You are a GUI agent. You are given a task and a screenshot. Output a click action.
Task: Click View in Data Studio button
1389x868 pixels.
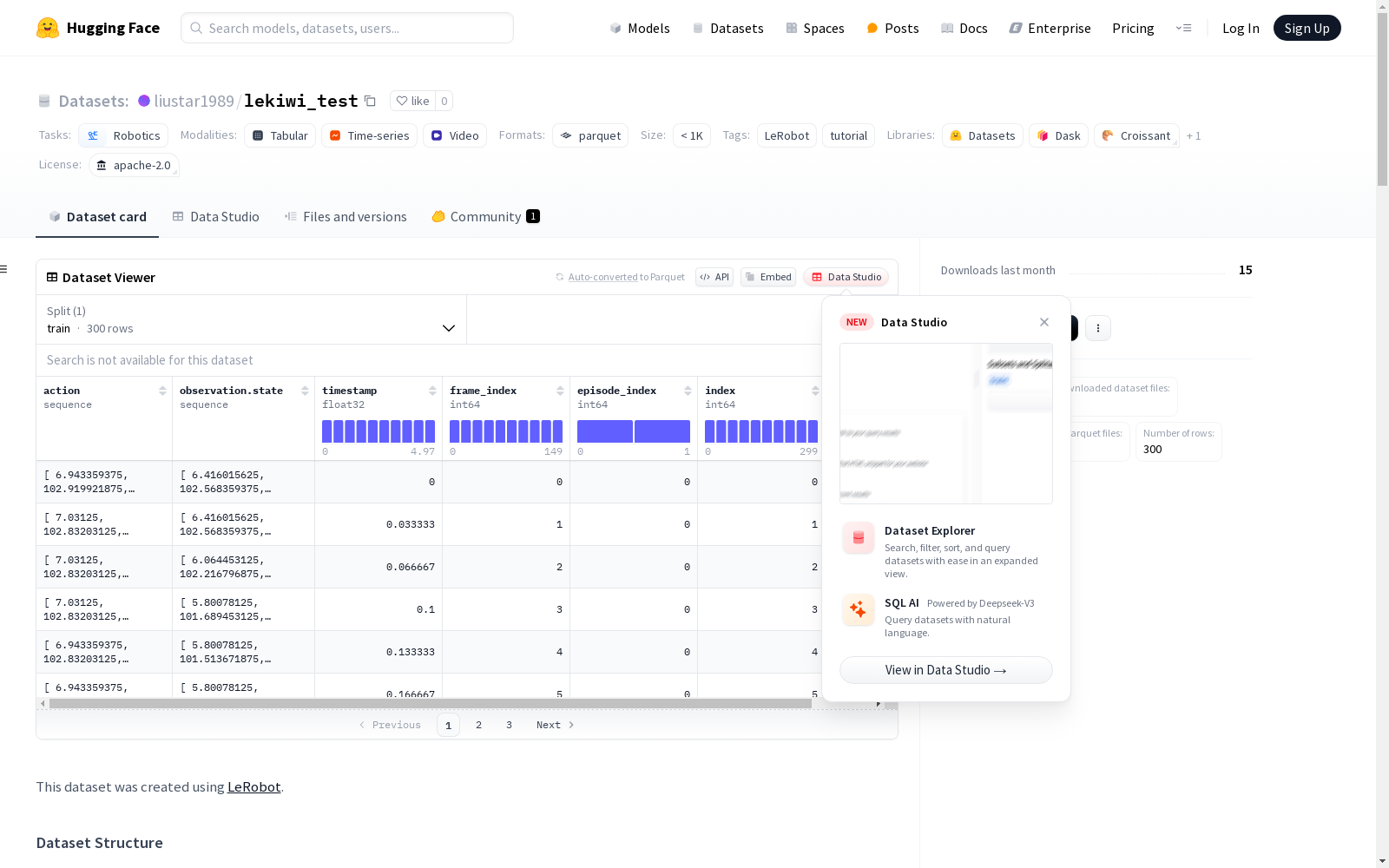click(x=946, y=670)
